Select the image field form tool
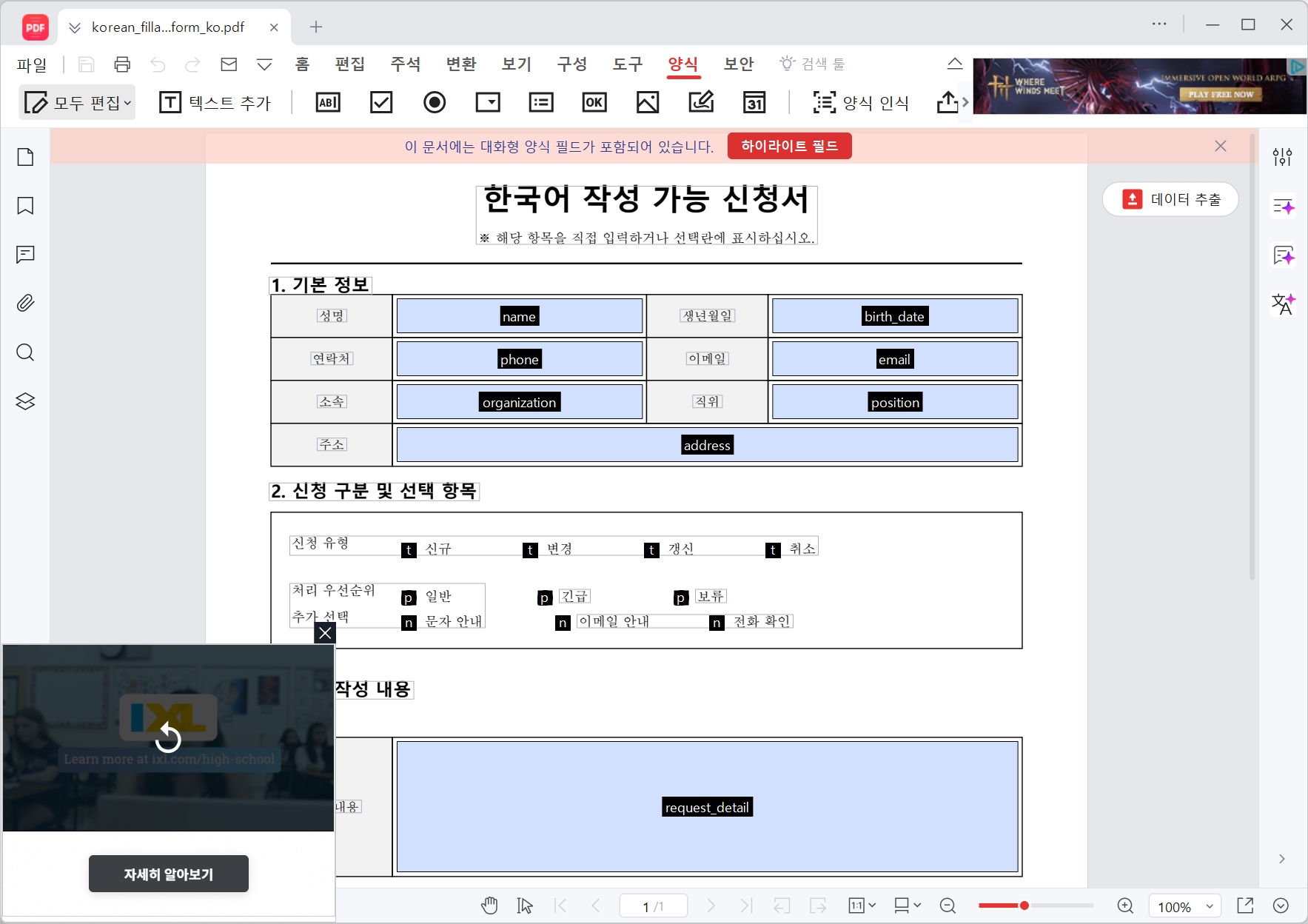The height and width of the screenshot is (924, 1308). coord(648,102)
